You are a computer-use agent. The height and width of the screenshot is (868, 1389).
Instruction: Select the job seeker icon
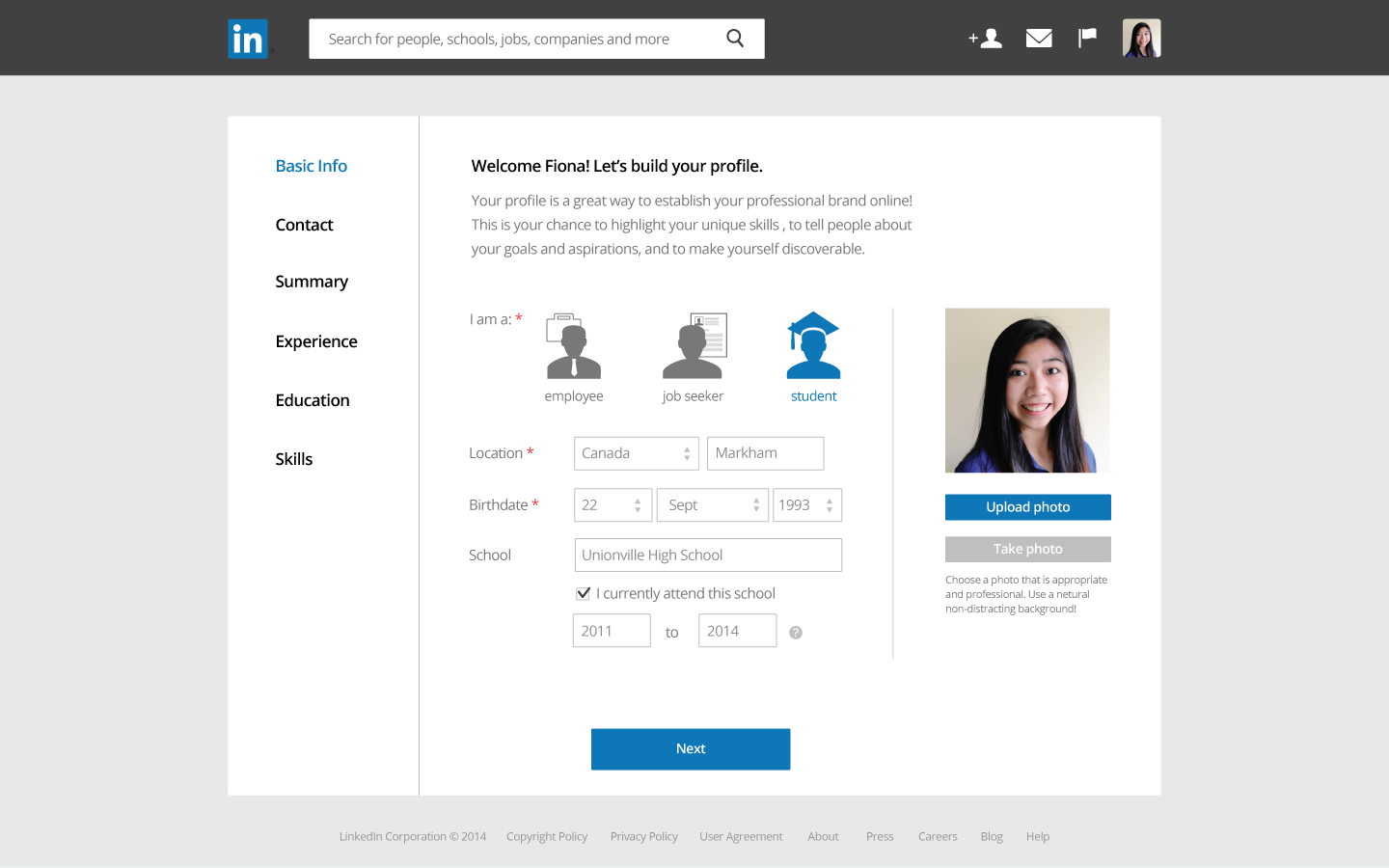tap(694, 345)
